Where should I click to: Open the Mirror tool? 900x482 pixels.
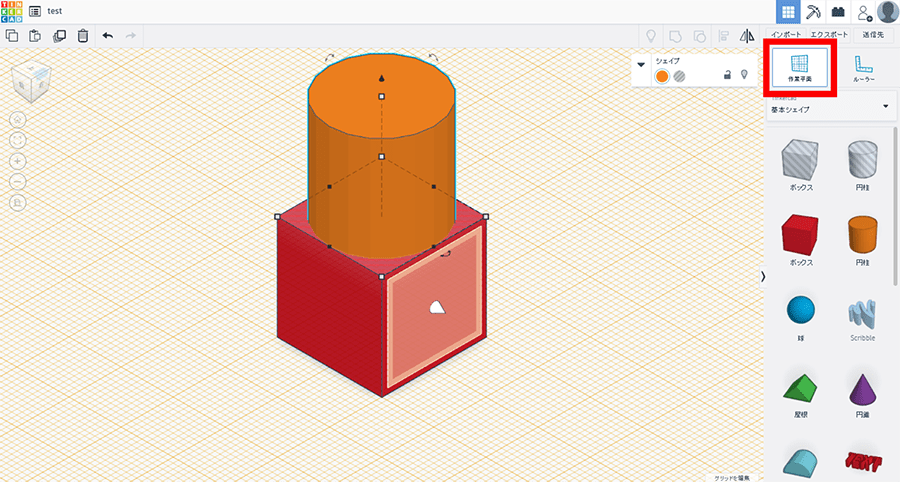coord(747,36)
